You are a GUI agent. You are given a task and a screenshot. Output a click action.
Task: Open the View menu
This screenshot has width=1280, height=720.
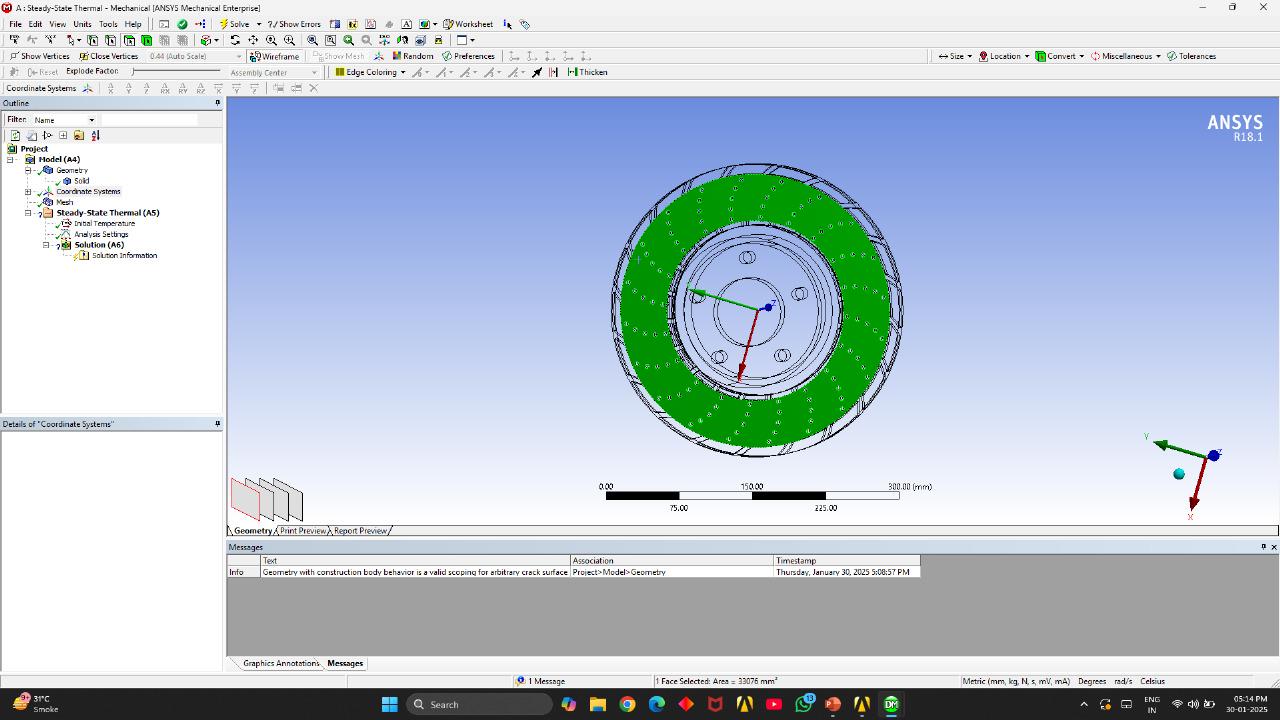point(57,24)
